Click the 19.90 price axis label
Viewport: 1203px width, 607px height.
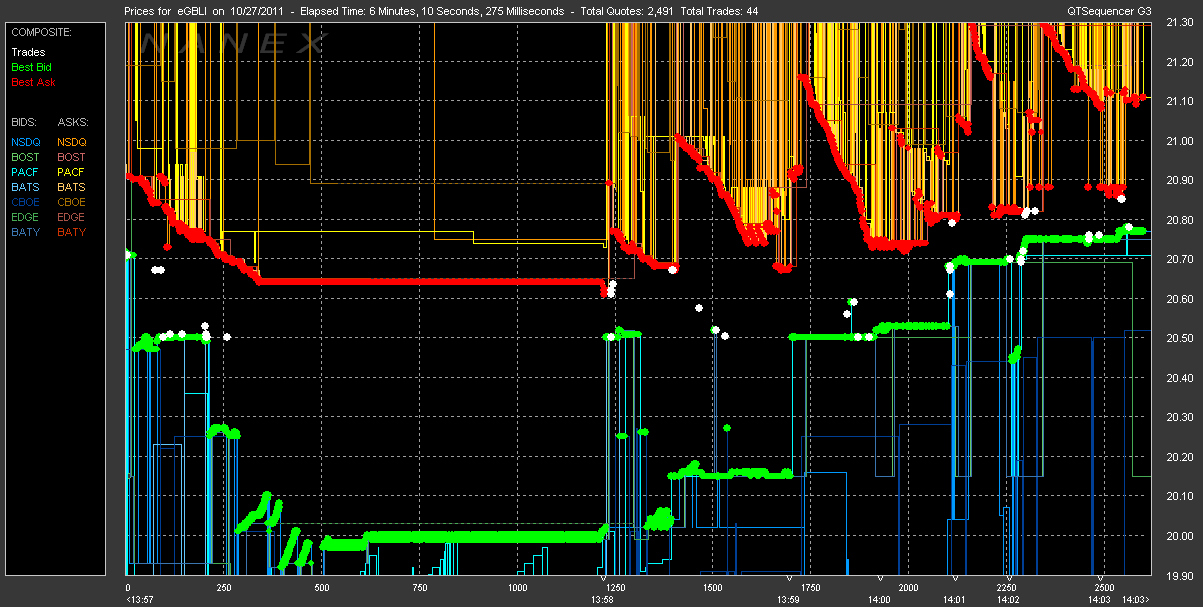tap(1179, 575)
